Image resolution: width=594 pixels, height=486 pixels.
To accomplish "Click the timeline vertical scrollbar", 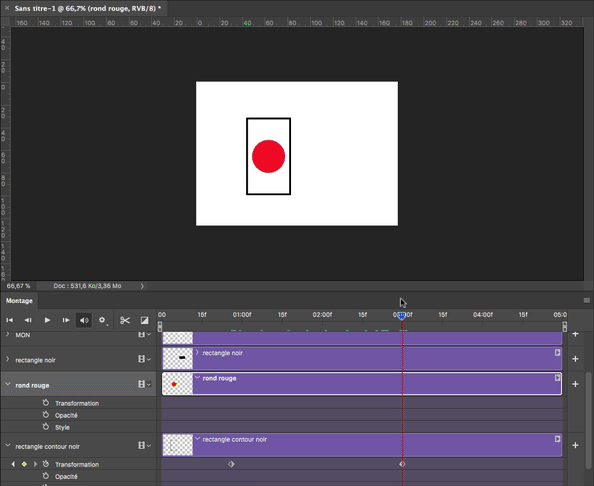I will (588, 420).
